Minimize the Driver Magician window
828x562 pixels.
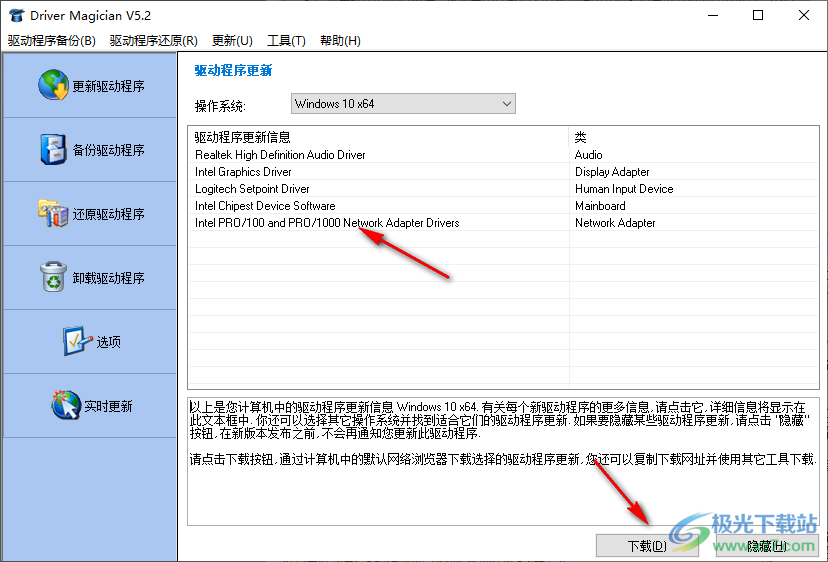click(x=712, y=15)
